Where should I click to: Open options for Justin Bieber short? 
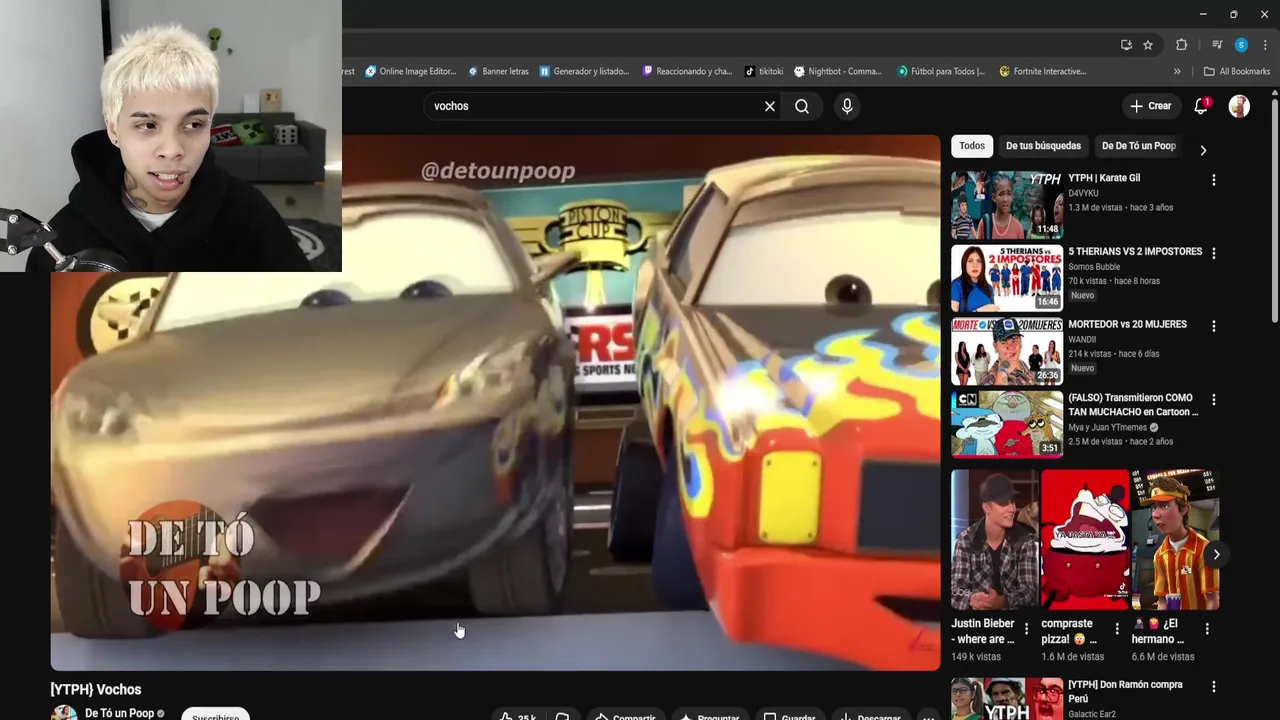(1026, 629)
